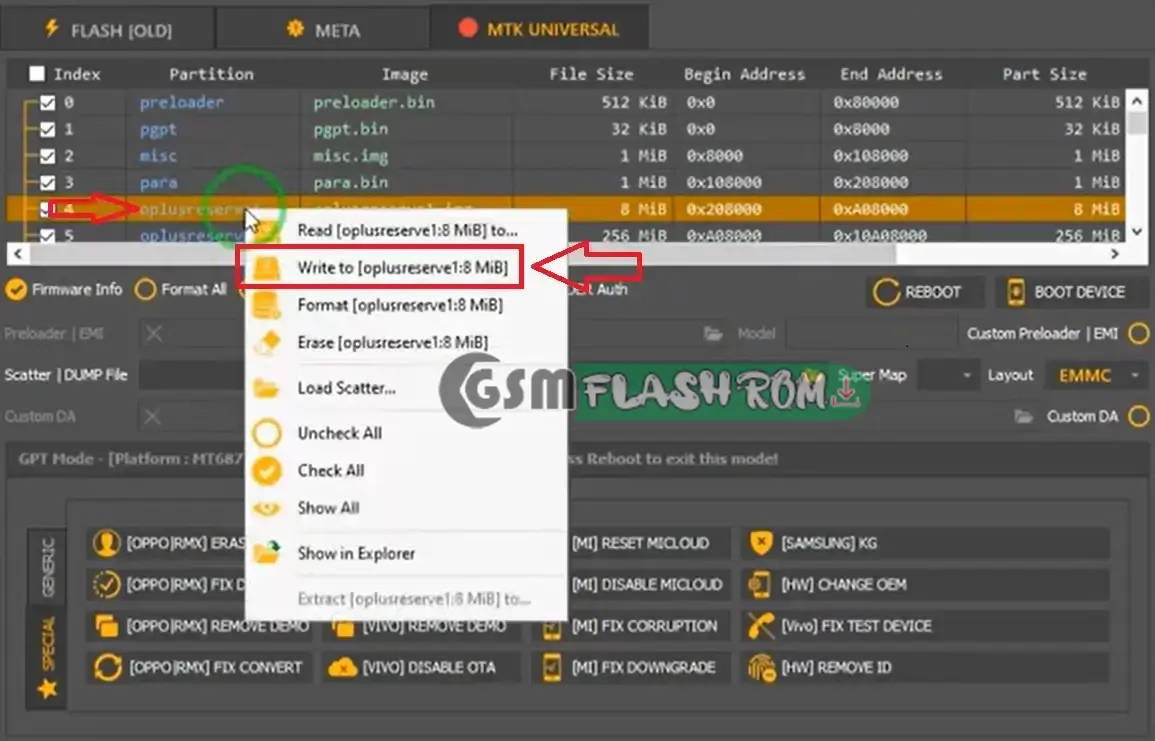1155x741 pixels.
Task: Click the HW Remove ID fingerprint icon
Action: 761,667
